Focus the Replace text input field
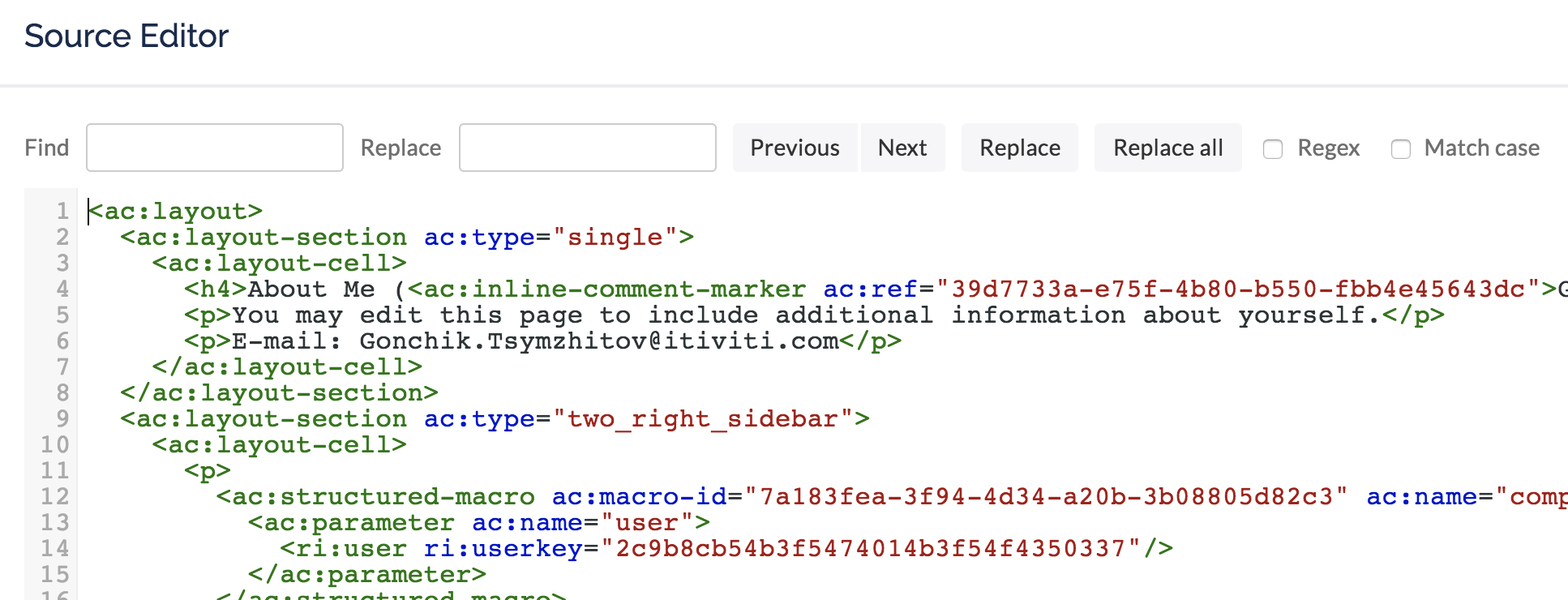The height and width of the screenshot is (600, 1568). [588, 148]
